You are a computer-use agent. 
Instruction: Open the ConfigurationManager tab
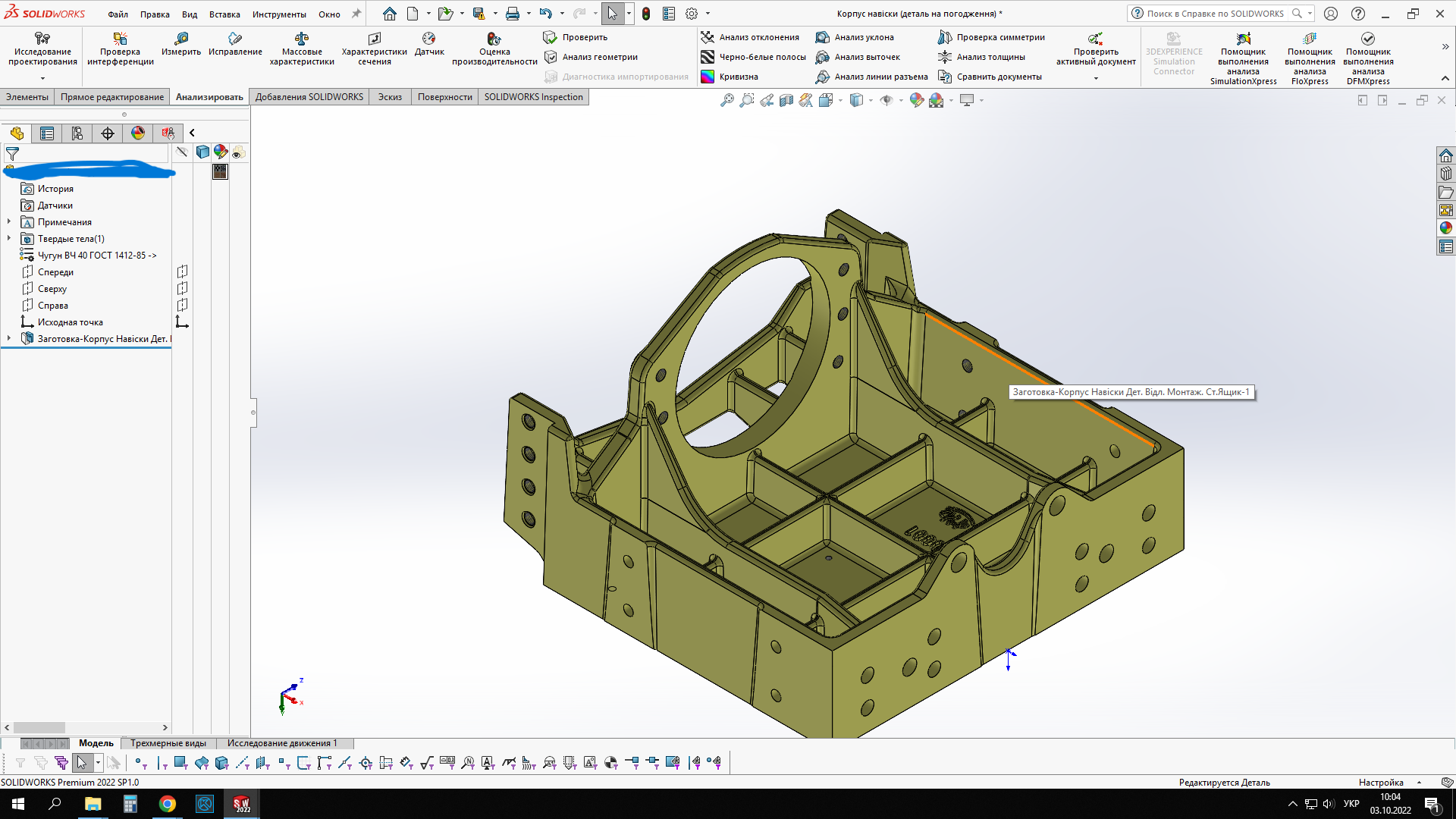click(x=77, y=133)
